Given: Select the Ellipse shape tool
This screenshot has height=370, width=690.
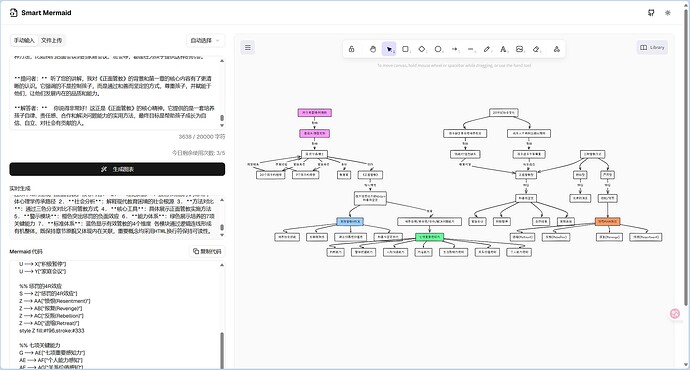Looking at the screenshot, I should tap(438, 49).
